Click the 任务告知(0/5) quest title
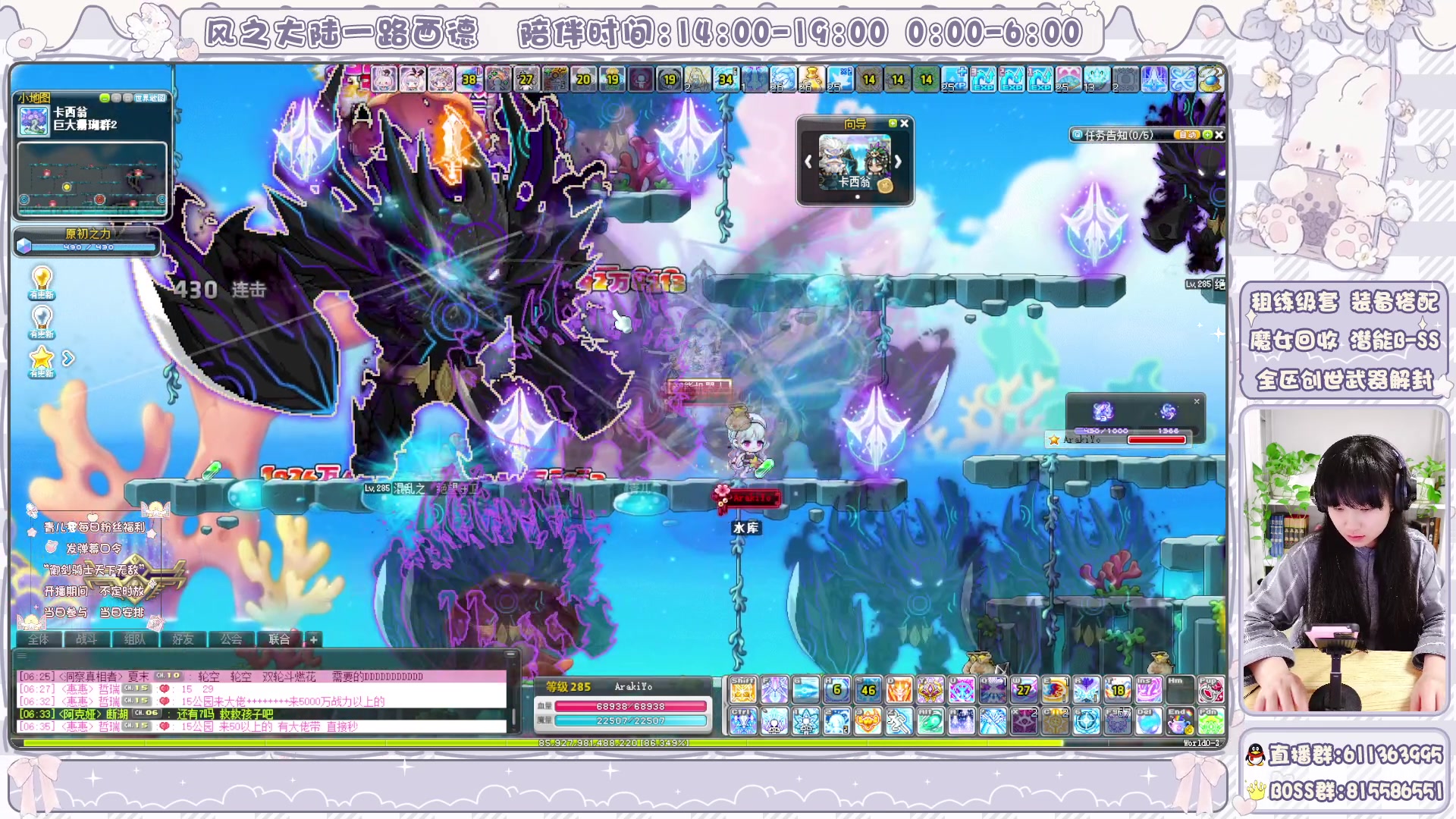The height and width of the screenshot is (819, 1456). (1119, 135)
